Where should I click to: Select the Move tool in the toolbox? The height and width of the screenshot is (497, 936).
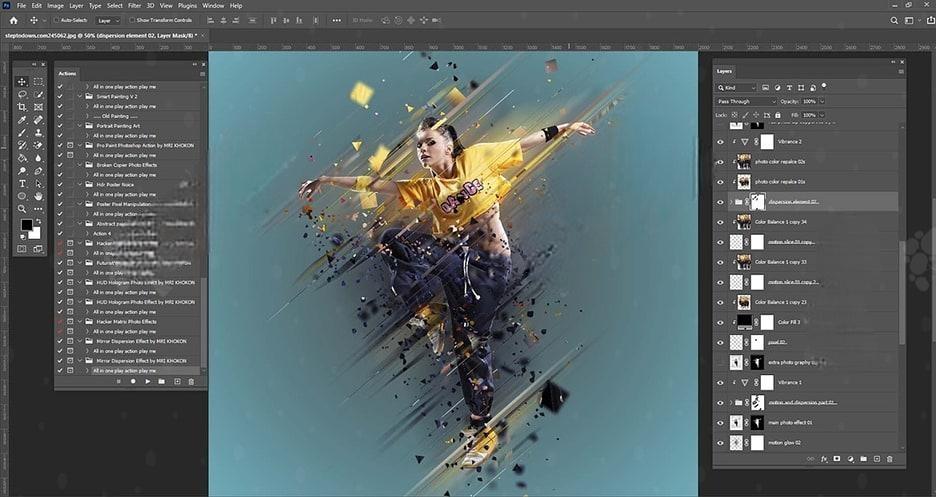(22, 81)
